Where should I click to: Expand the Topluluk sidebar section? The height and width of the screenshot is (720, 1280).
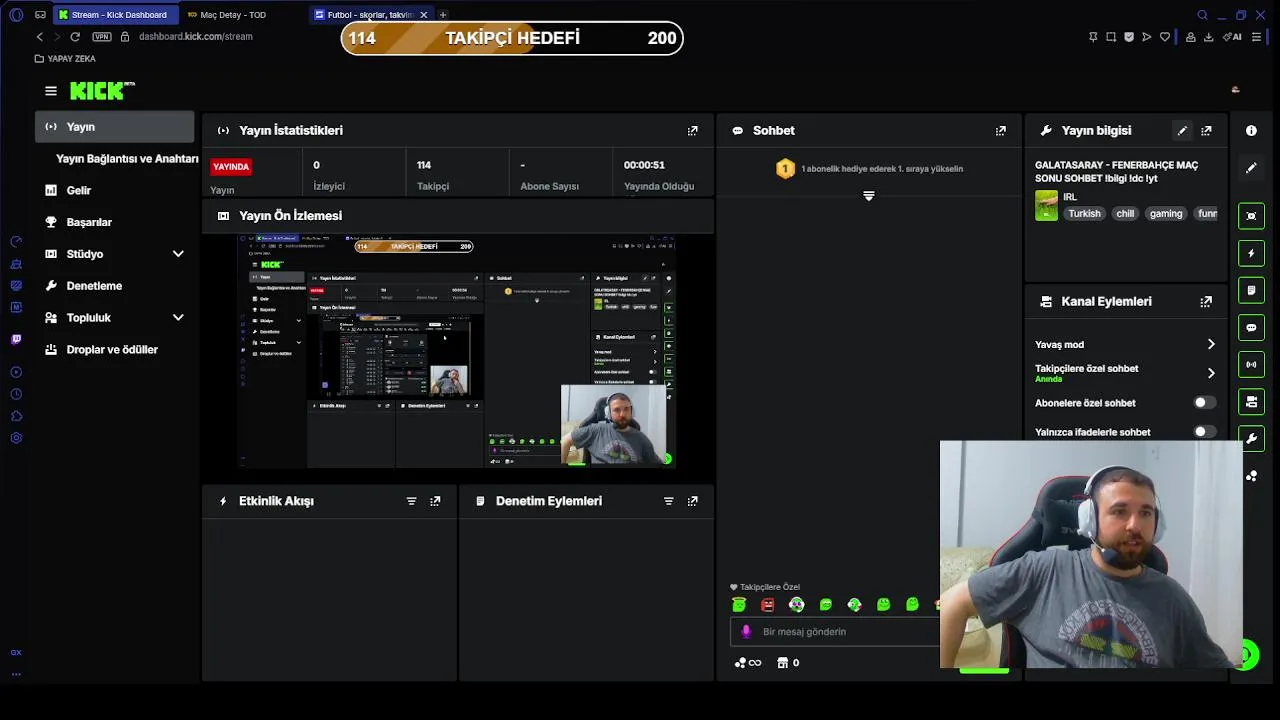pos(178,318)
